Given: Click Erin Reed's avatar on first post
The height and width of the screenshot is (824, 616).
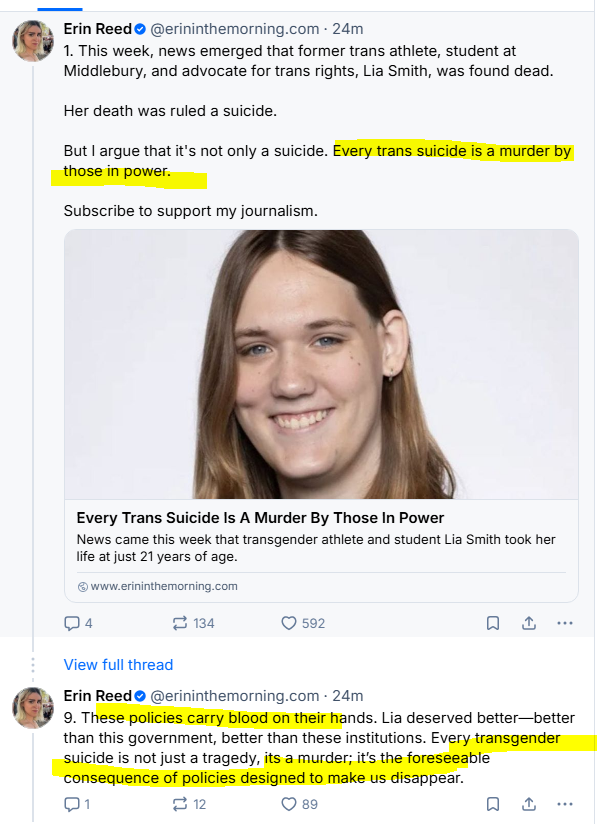Looking at the screenshot, I should tap(33, 40).
